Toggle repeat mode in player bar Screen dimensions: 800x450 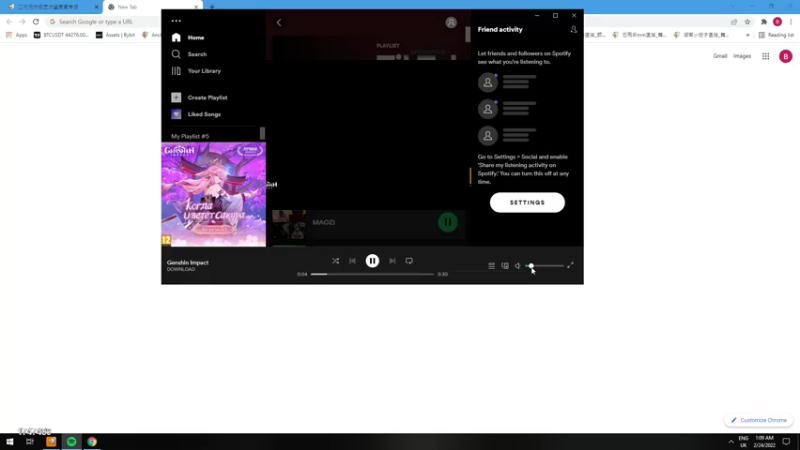pyautogui.click(x=409, y=261)
